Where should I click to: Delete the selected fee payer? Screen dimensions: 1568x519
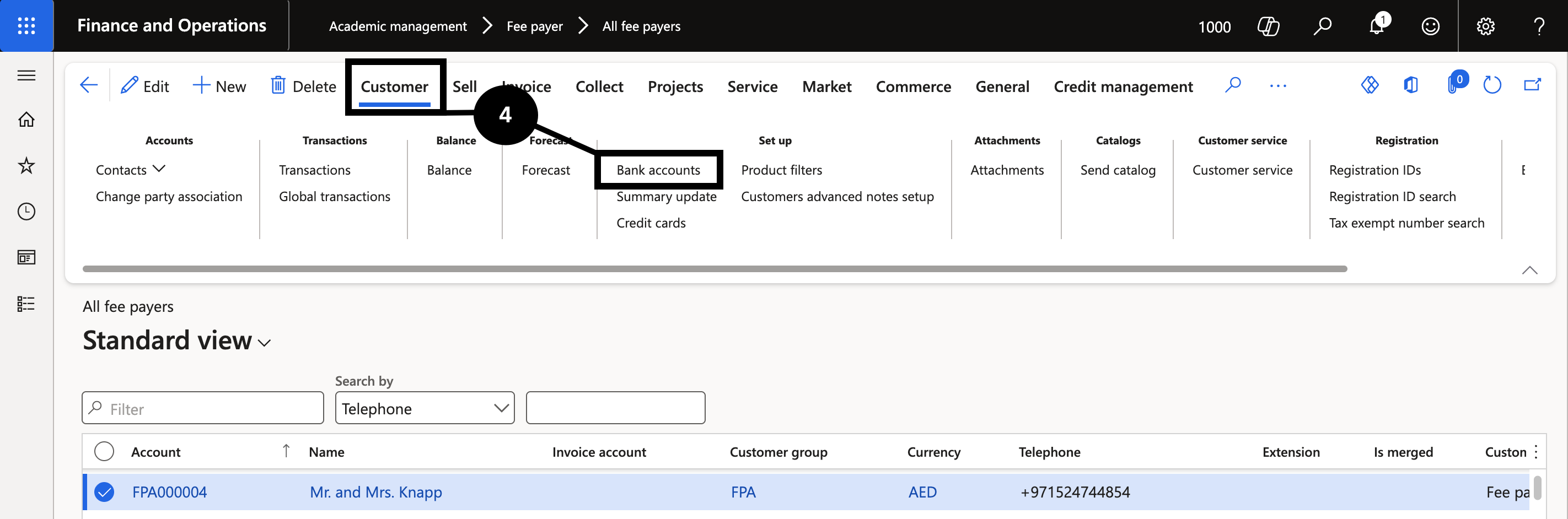pyautogui.click(x=303, y=86)
